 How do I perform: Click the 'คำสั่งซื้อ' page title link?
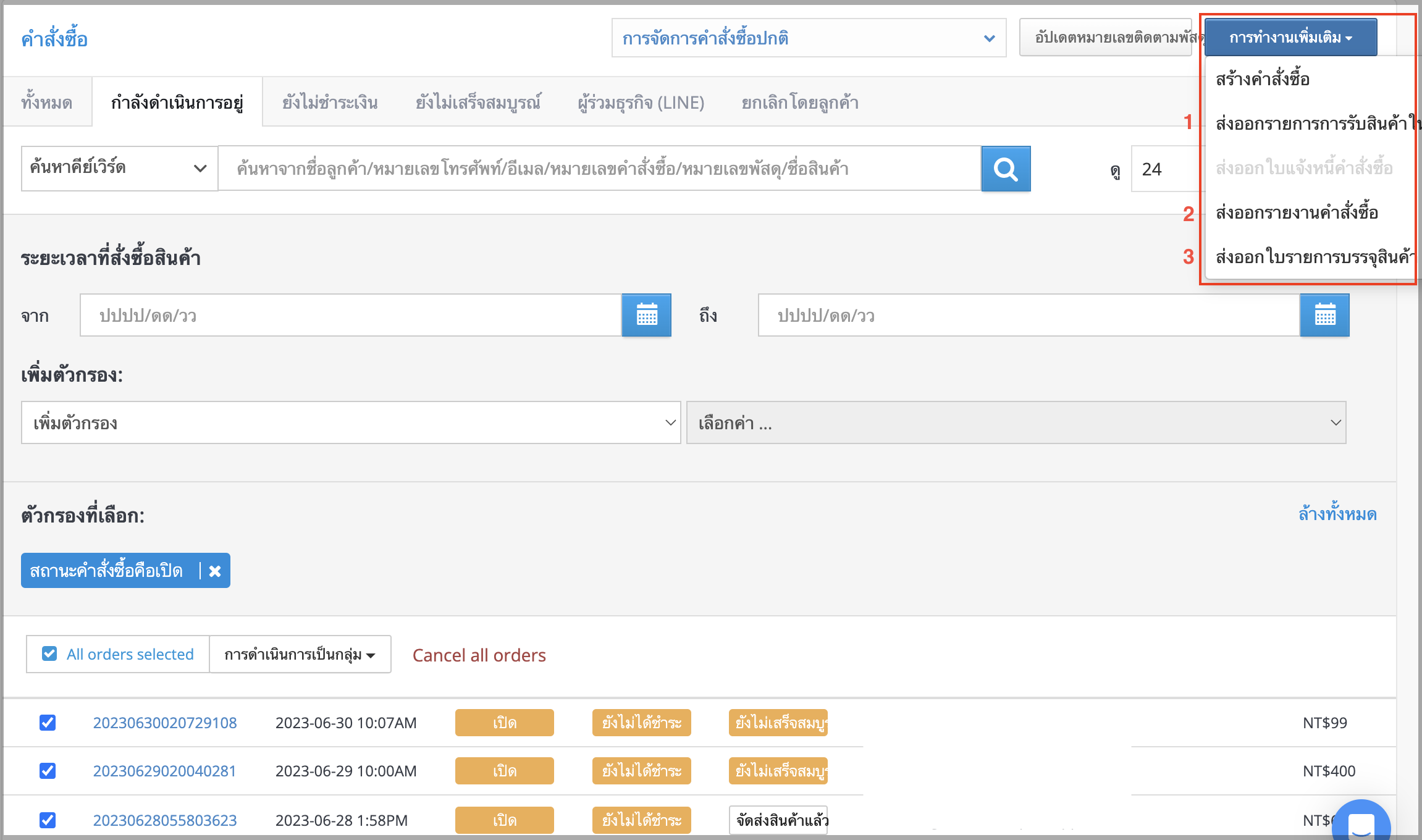coord(54,39)
